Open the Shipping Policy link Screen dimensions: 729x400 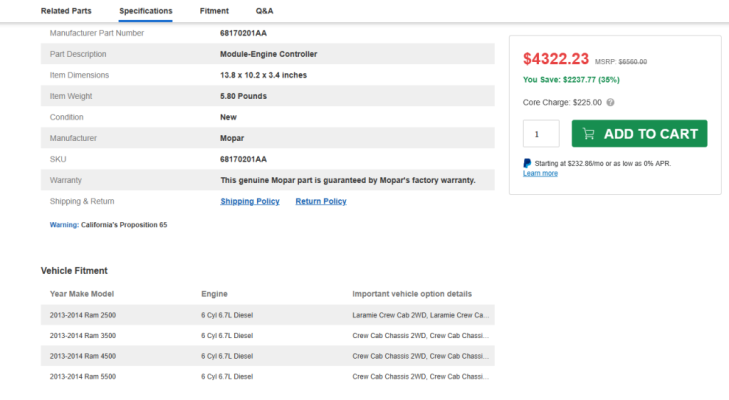coord(250,201)
